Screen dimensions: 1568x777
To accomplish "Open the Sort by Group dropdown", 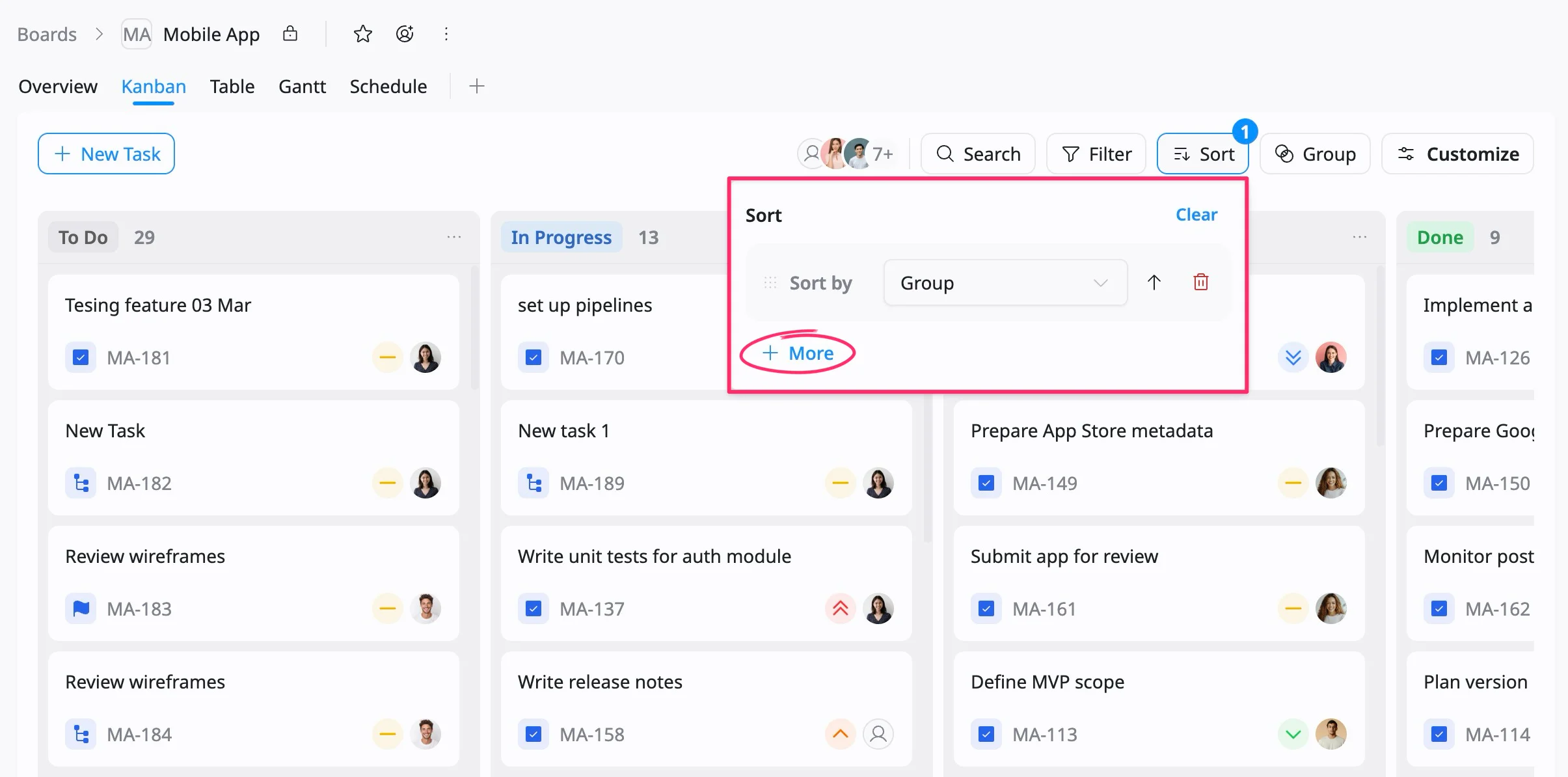I will tap(1005, 282).
